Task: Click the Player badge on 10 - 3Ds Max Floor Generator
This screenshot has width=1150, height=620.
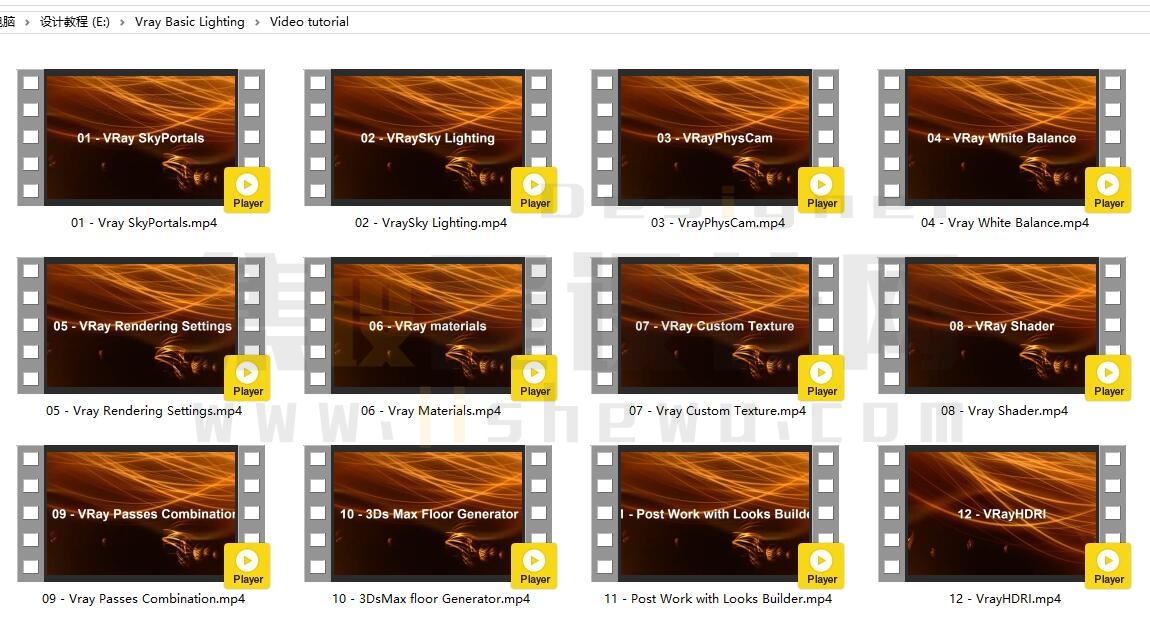Action: 534,566
